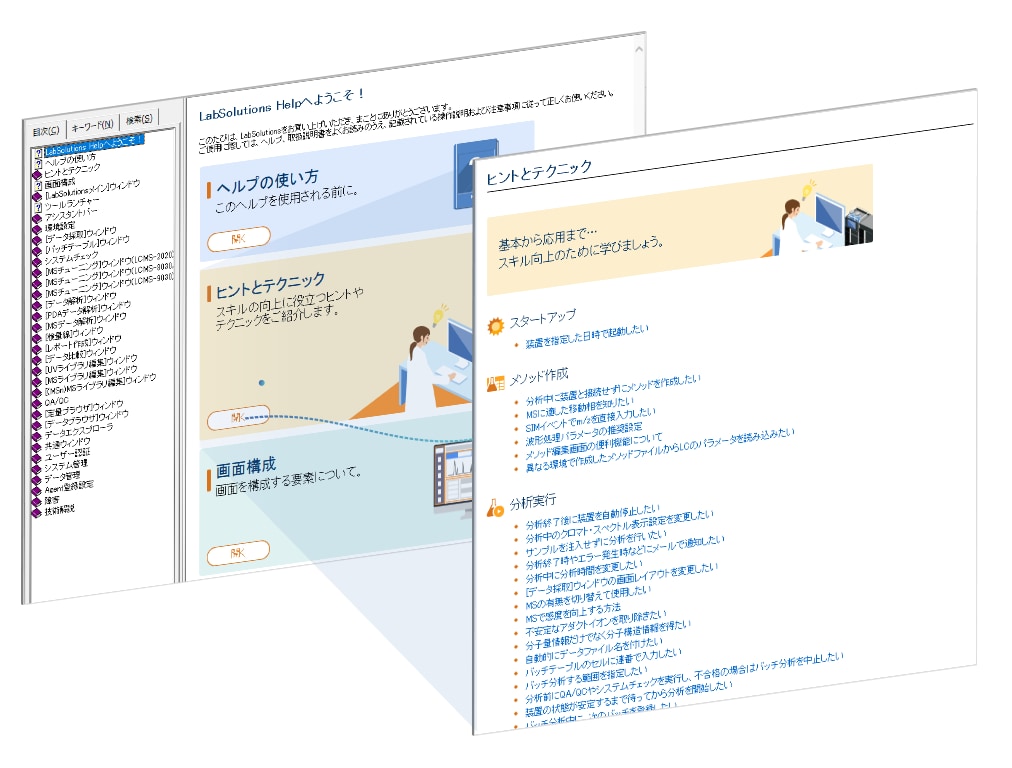The width and height of the screenshot is (1012, 768).
Task: Click the book icon beside [検量線]ウィンドウ
Action: (x=37, y=337)
